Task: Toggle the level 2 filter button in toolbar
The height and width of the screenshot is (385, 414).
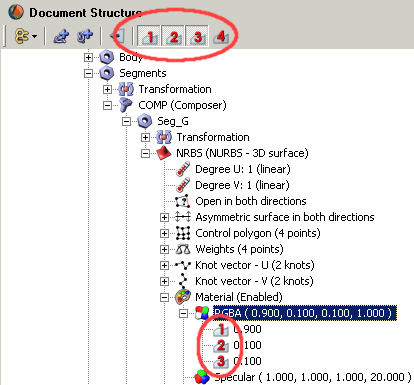Action: point(172,36)
